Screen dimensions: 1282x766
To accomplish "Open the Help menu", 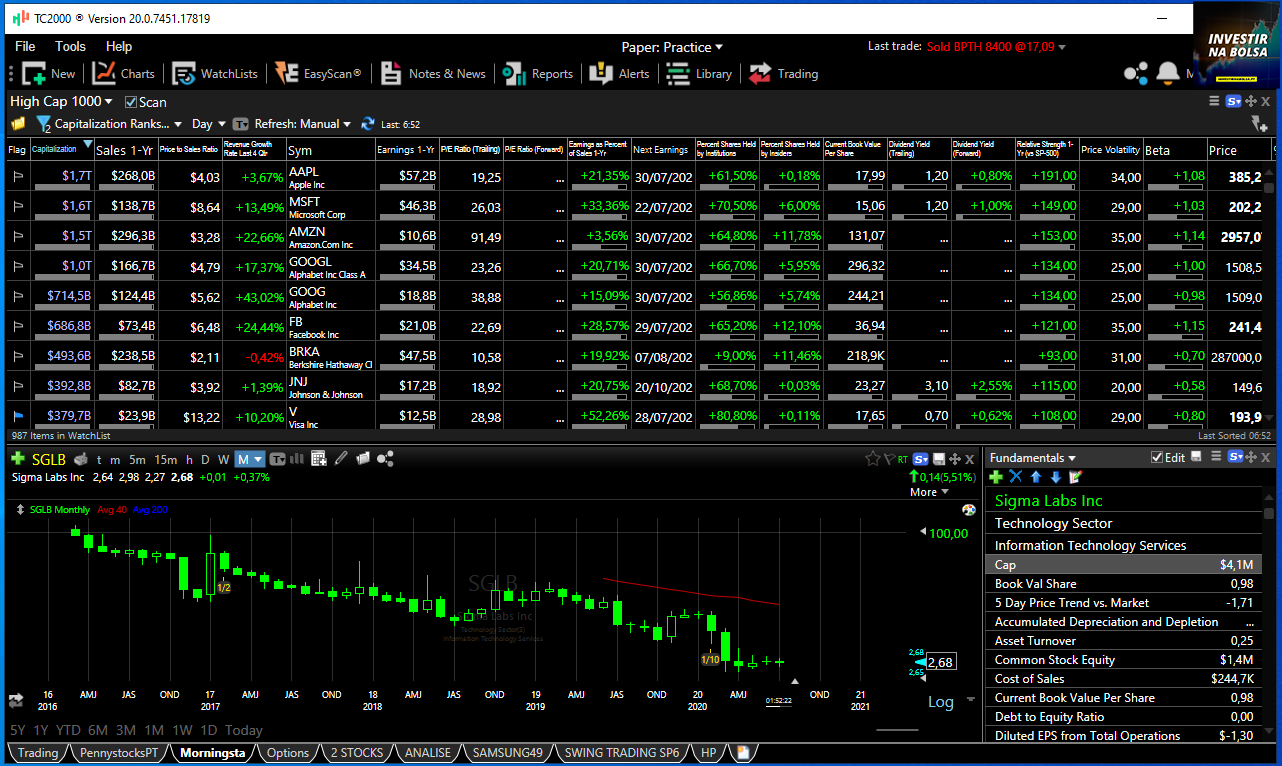I will [x=119, y=46].
